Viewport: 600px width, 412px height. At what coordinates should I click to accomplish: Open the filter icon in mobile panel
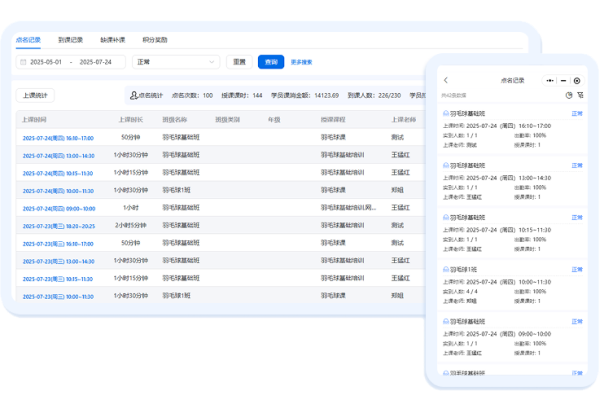click(579, 96)
